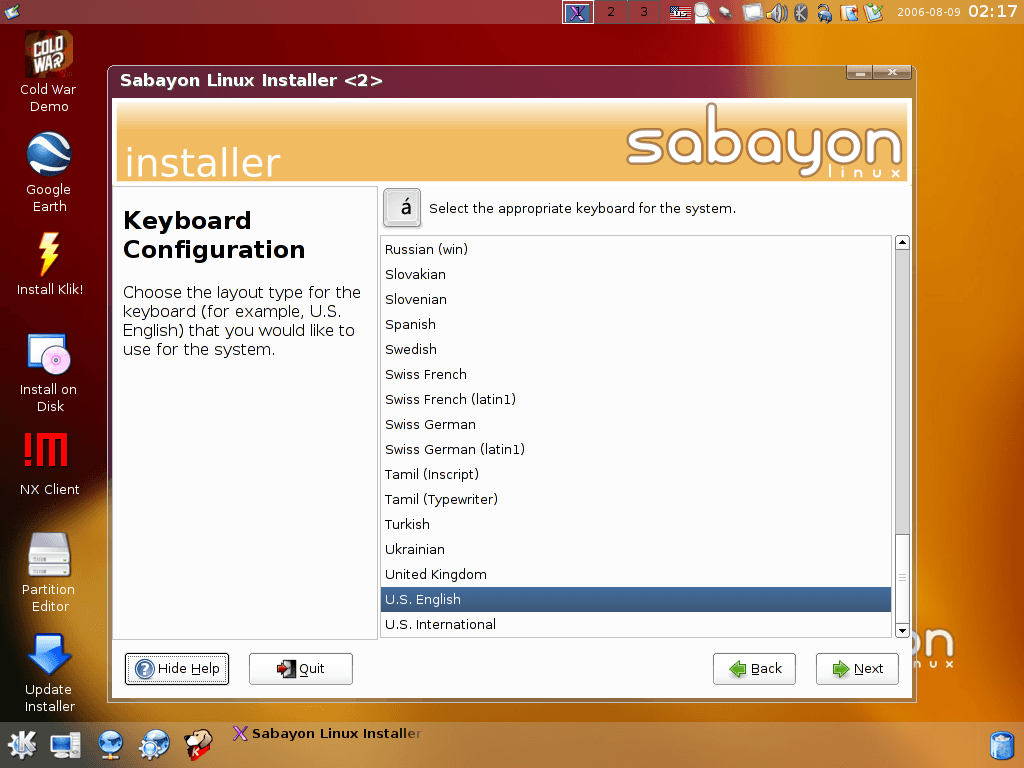Click the display monitor icon in the tray
Viewport: 1024px width, 768px height.
(x=752, y=12)
